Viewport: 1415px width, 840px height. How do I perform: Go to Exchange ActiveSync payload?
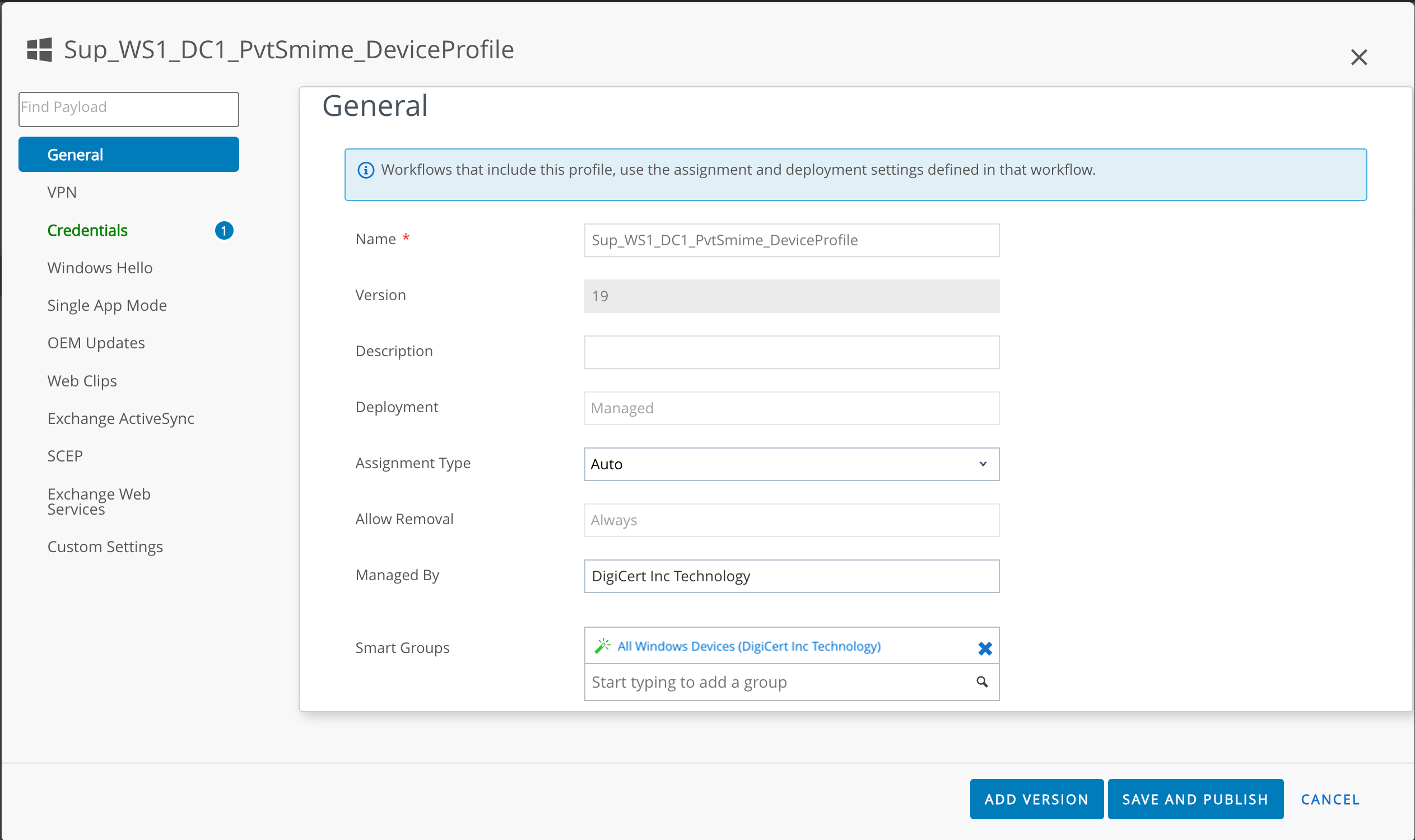(x=120, y=418)
